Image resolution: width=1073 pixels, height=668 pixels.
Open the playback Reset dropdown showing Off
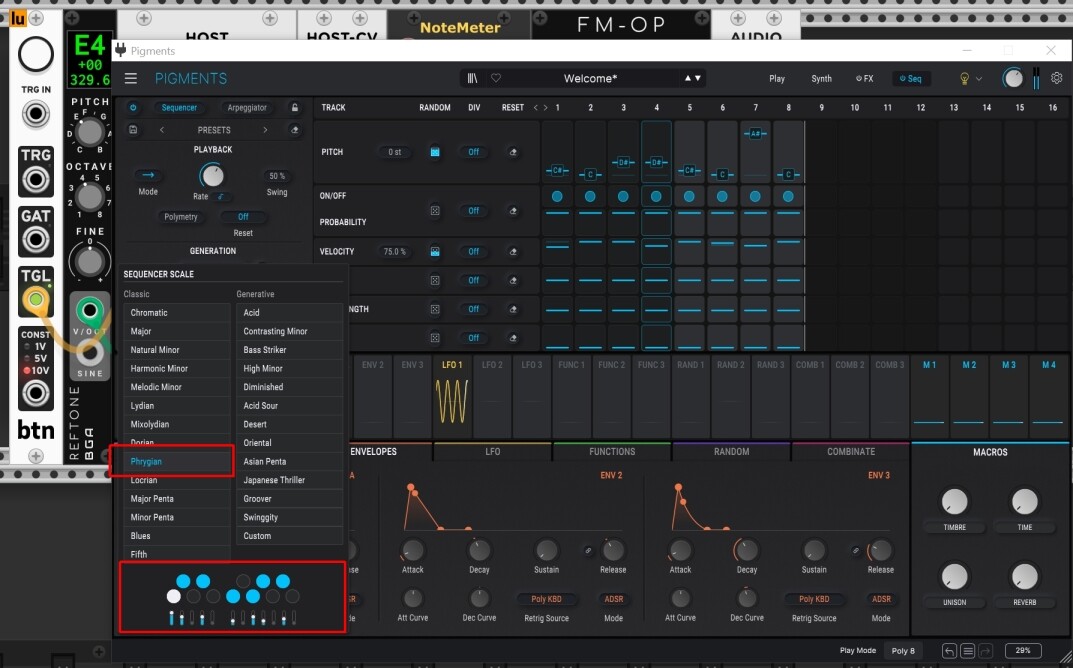(x=243, y=217)
